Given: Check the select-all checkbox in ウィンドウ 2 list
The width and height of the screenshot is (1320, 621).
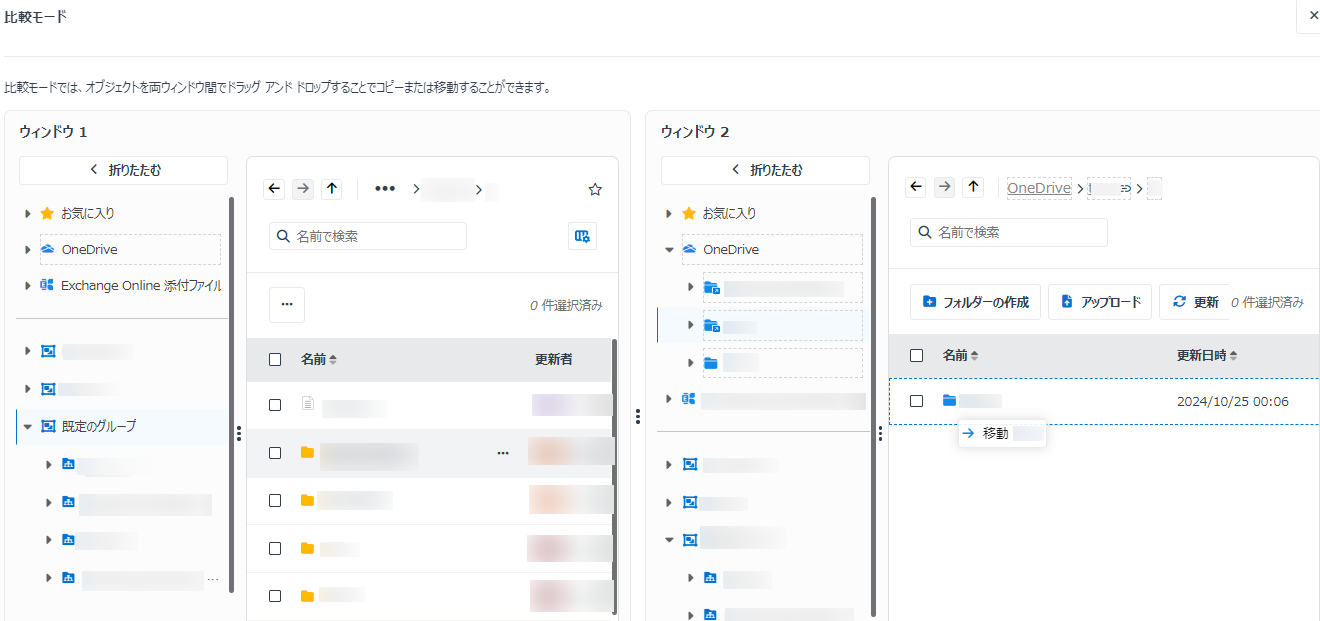Looking at the screenshot, I should pos(917,355).
